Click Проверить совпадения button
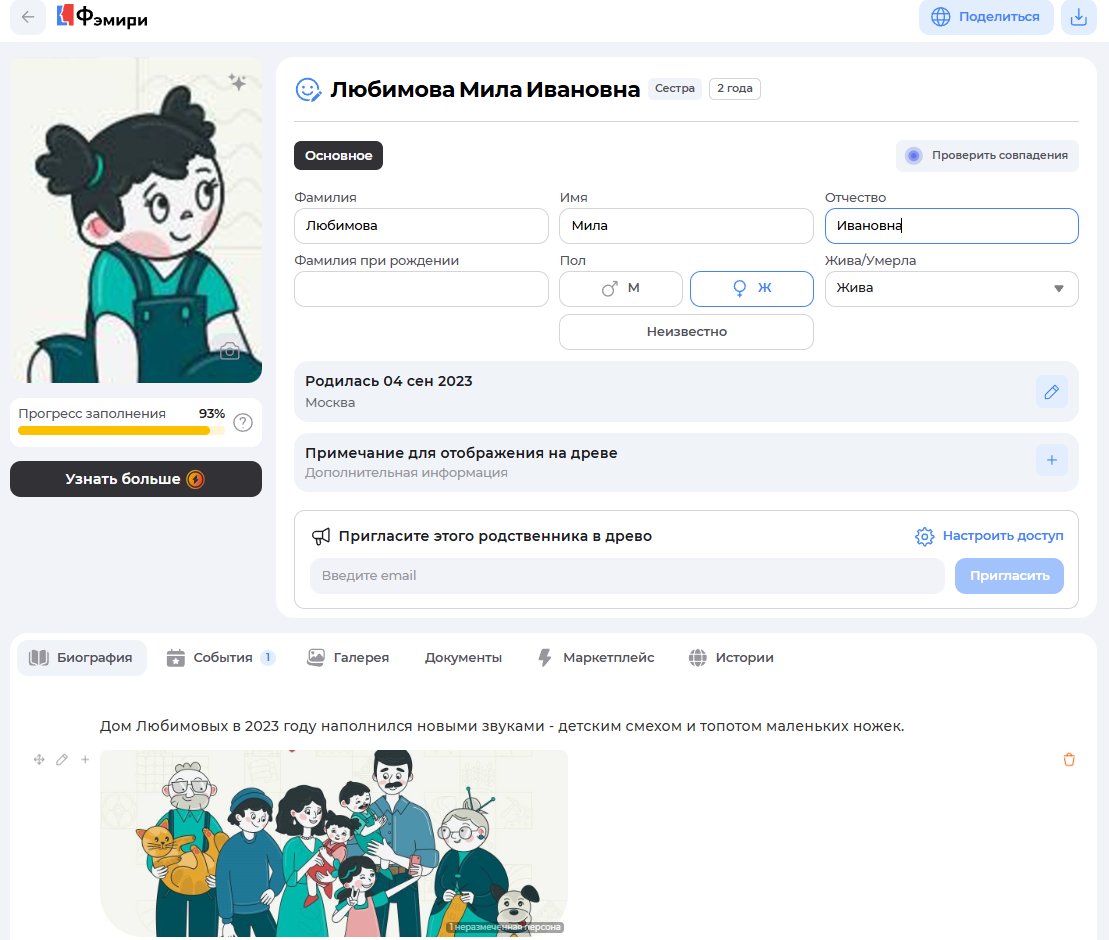Image resolution: width=1109 pixels, height=940 pixels. [x=987, y=156]
